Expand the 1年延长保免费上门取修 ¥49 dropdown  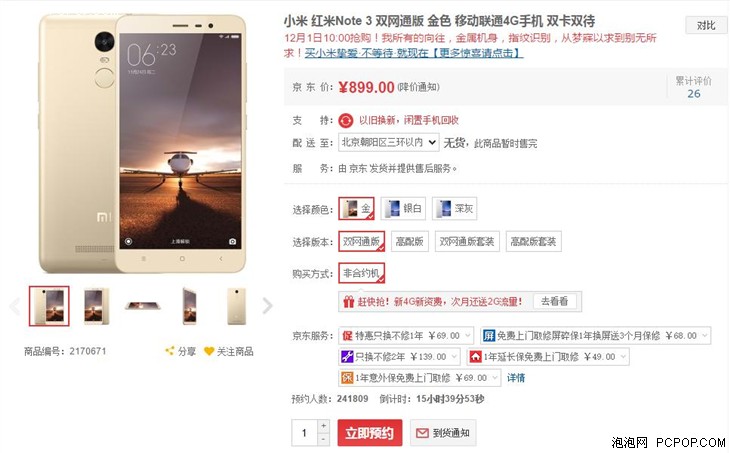[548, 357]
